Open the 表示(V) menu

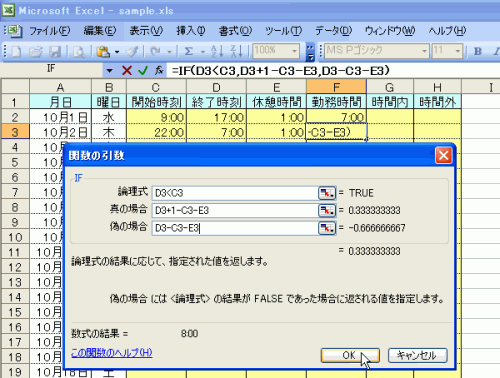pos(146,31)
